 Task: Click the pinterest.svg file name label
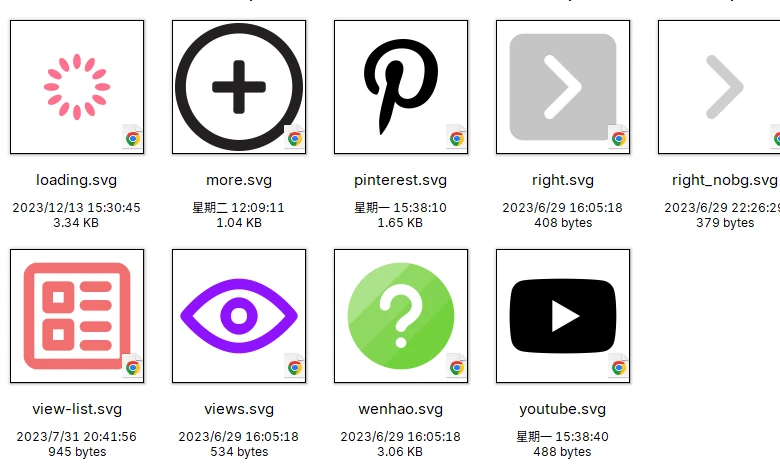(400, 180)
